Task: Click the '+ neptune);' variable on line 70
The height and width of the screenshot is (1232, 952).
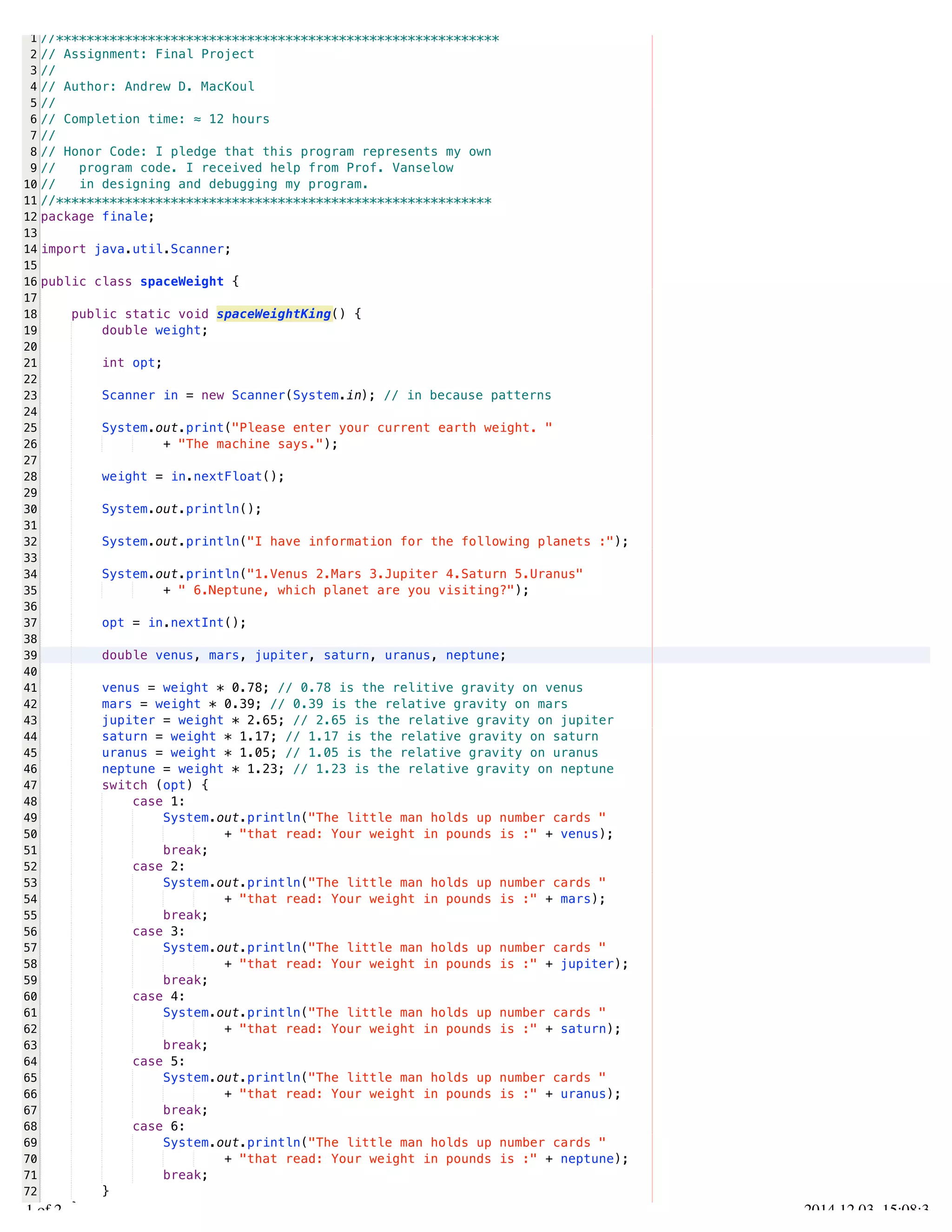Action: pos(587,1159)
